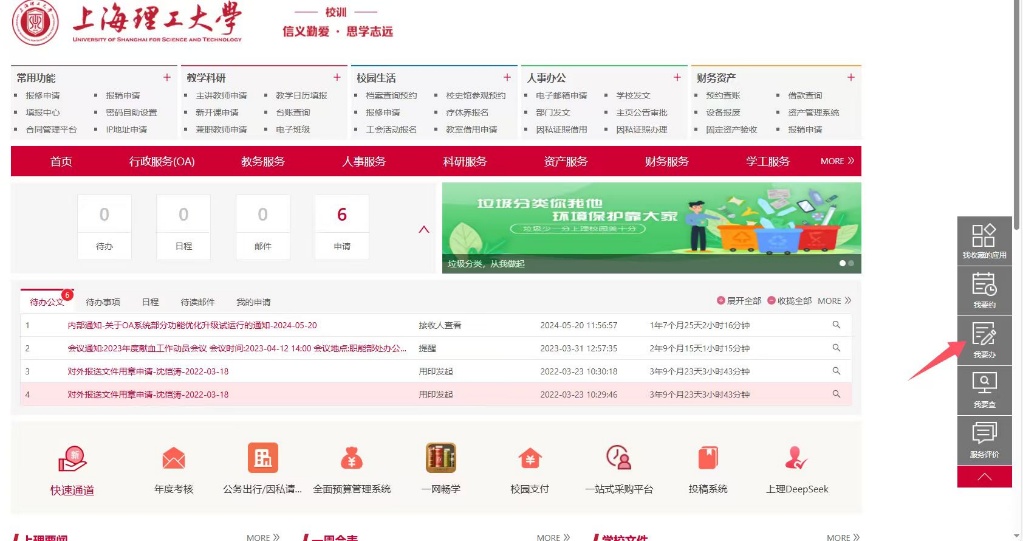Open 我要查 in the right sidebar
This screenshot has width=1023, height=541.
click(x=984, y=390)
